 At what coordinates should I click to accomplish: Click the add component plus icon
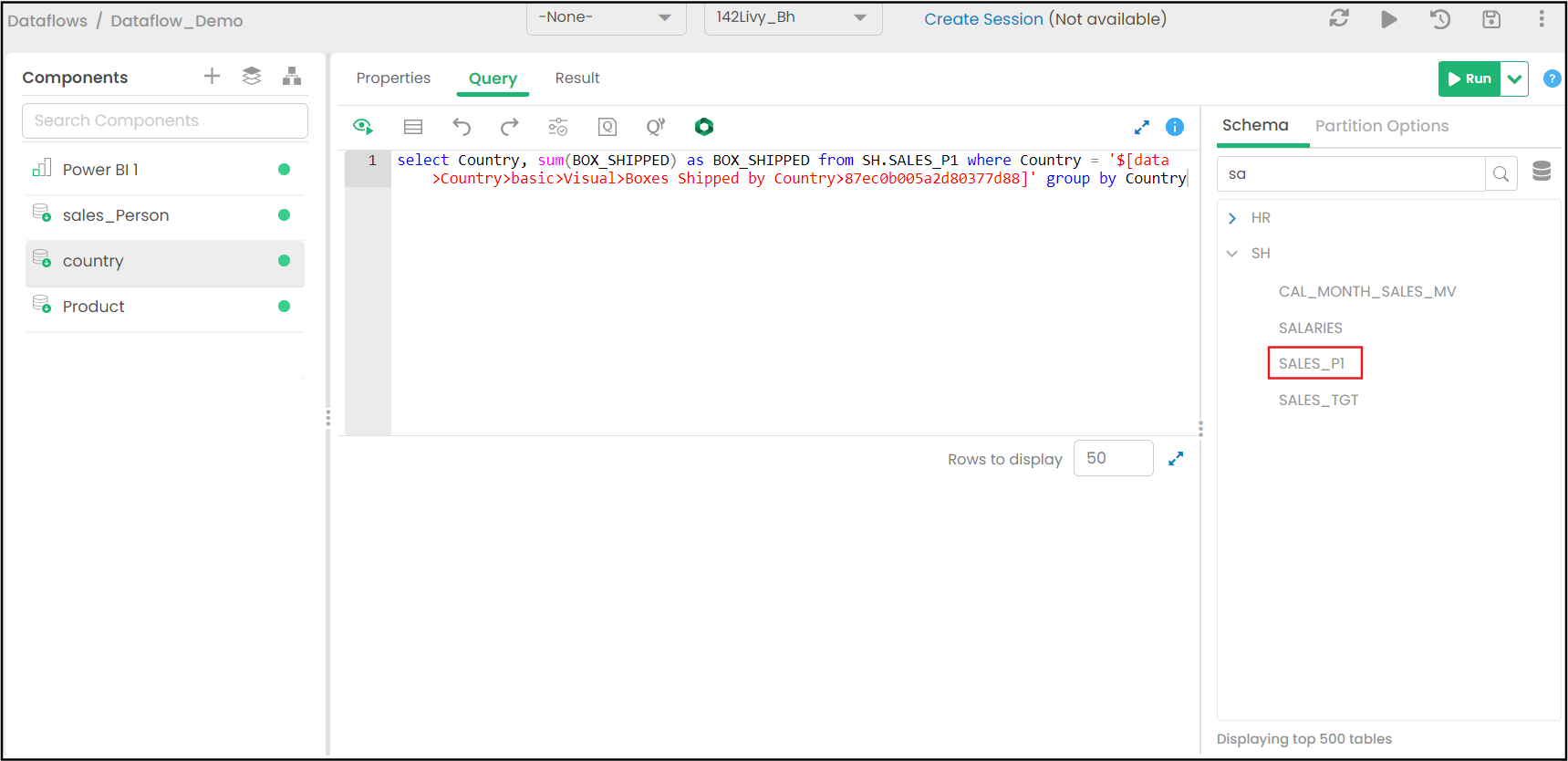tap(212, 77)
